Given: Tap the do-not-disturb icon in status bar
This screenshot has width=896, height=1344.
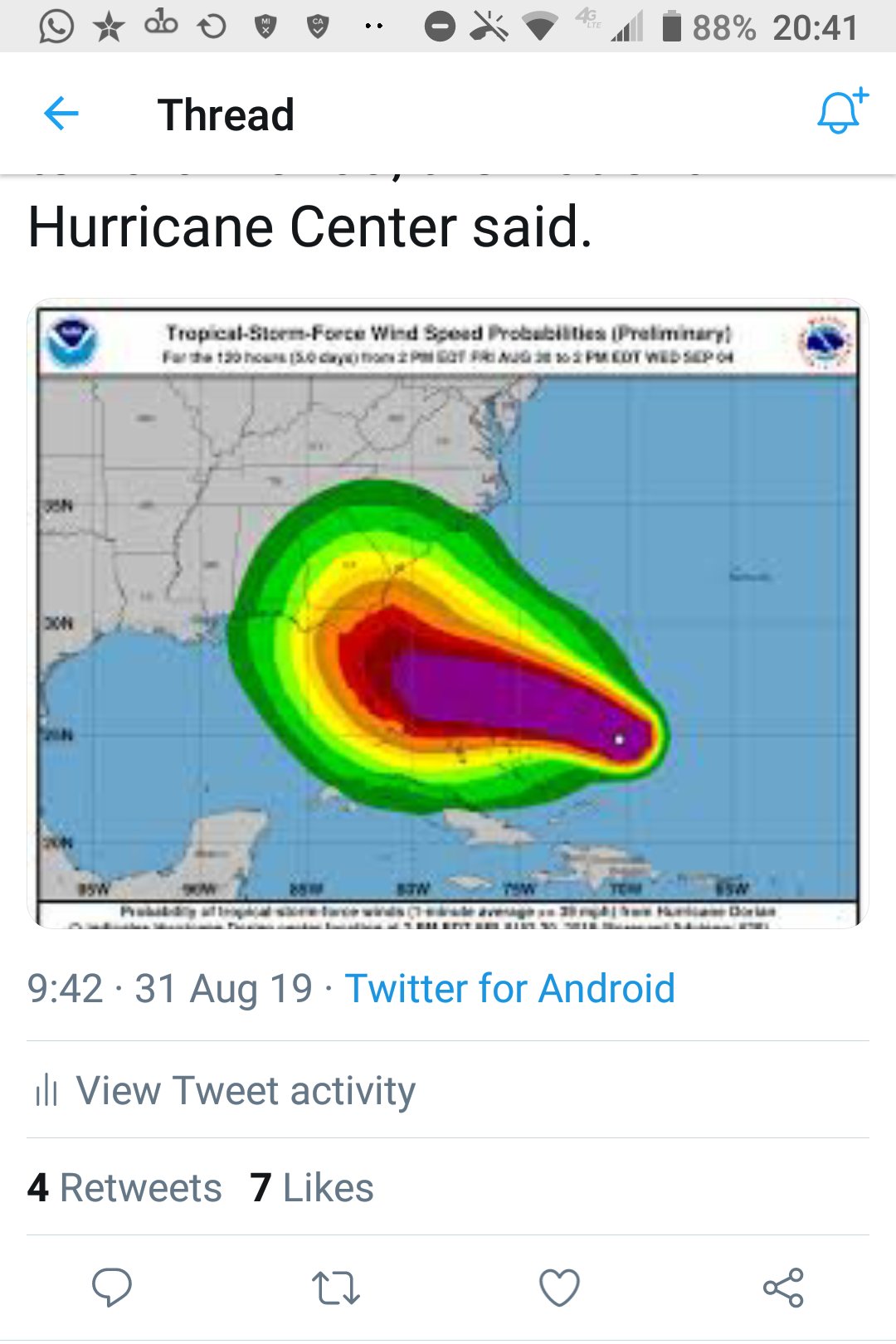Looking at the screenshot, I should (x=440, y=27).
